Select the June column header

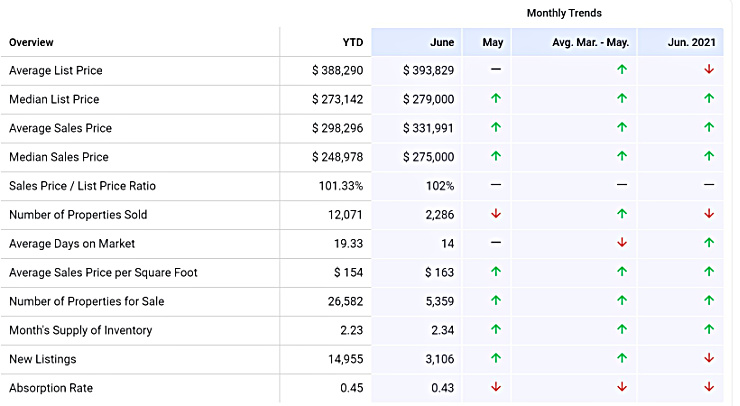tap(442, 42)
